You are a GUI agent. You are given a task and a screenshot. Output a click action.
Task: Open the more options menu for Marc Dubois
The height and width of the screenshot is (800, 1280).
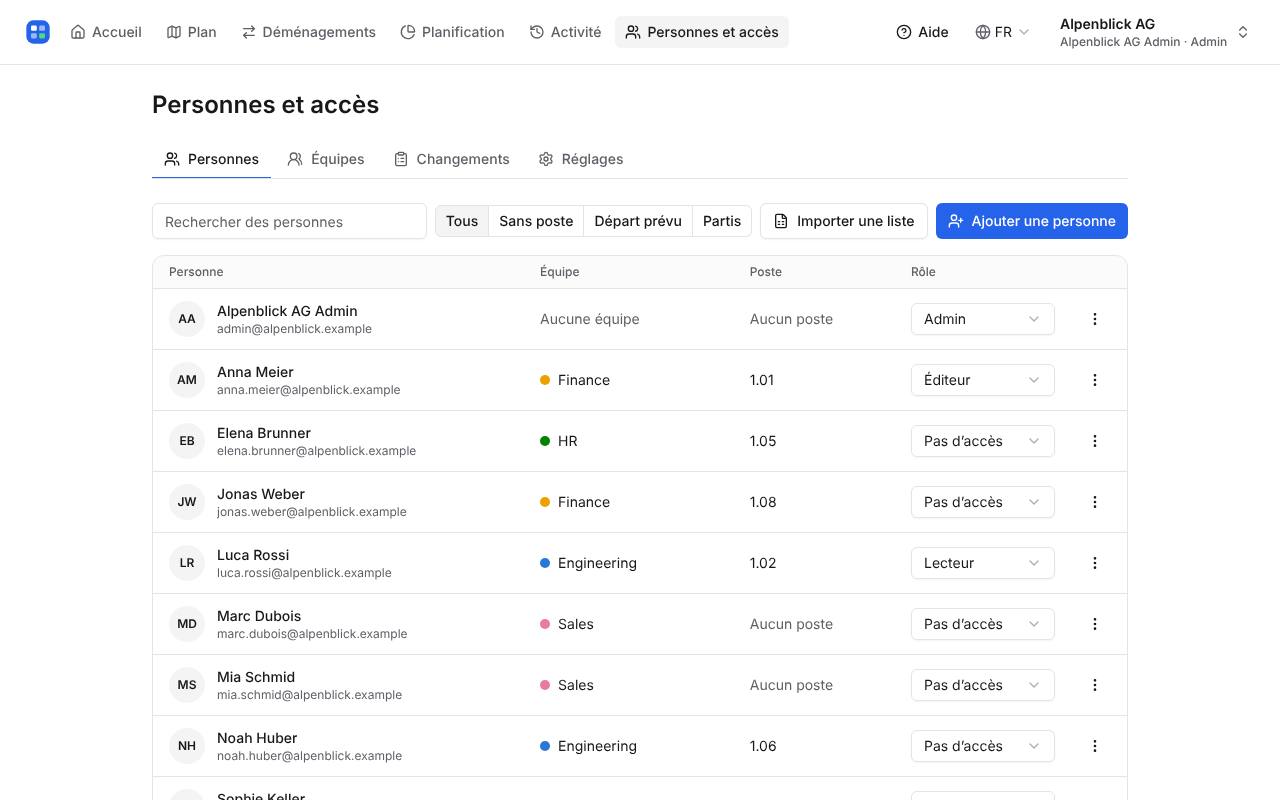[1095, 624]
